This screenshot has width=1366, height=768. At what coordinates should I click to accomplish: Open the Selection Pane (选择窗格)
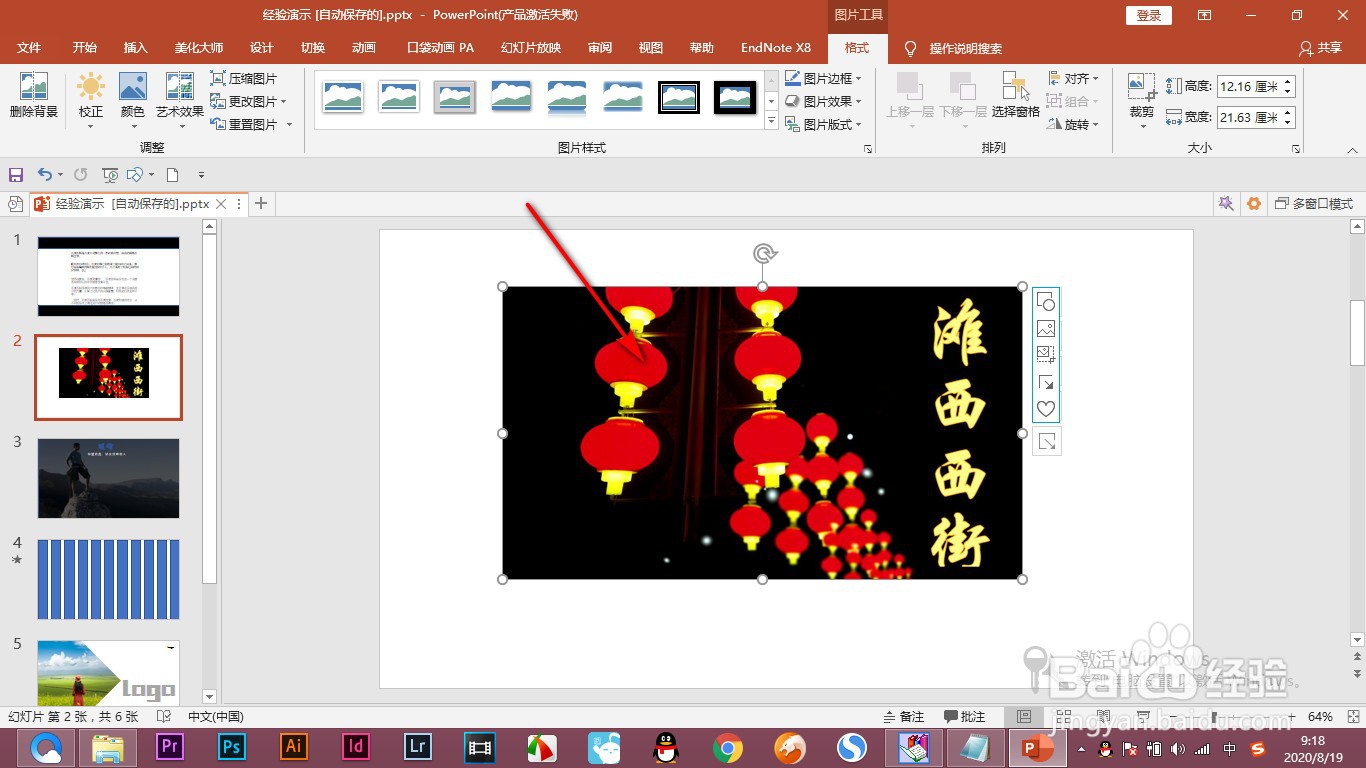1016,96
